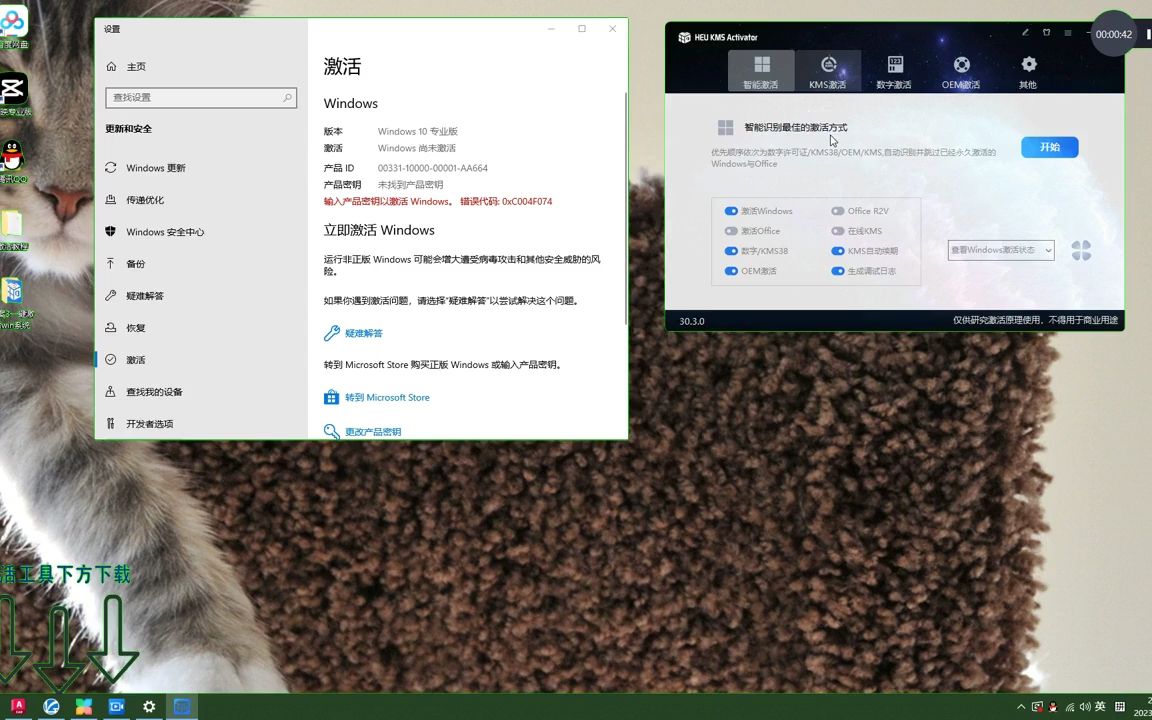Image resolution: width=1152 pixels, height=720 pixels.
Task: Click the recording timer 00:00:42 bubble
Action: click(x=1114, y=34)
